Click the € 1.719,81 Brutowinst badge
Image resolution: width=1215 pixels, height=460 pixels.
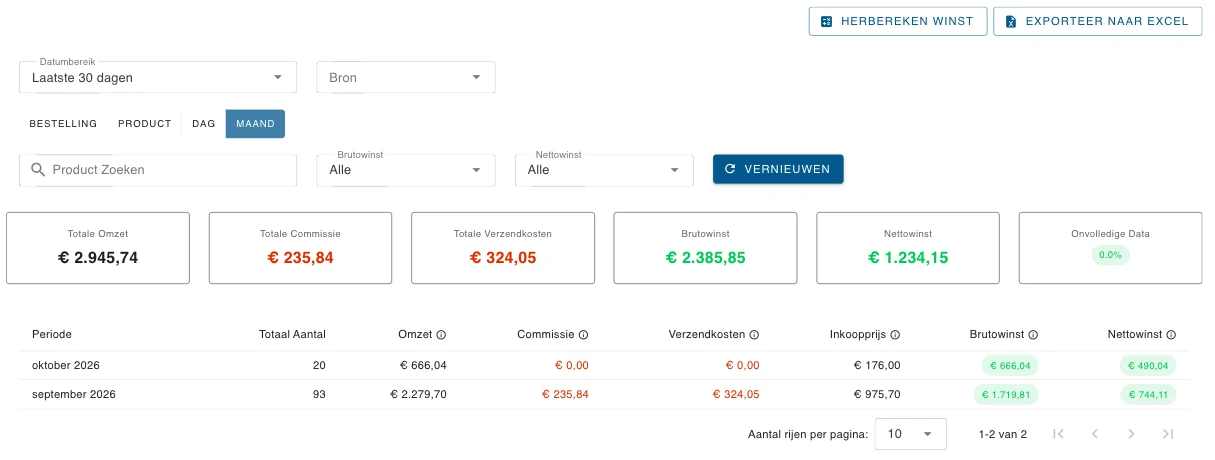(1006, 394)
